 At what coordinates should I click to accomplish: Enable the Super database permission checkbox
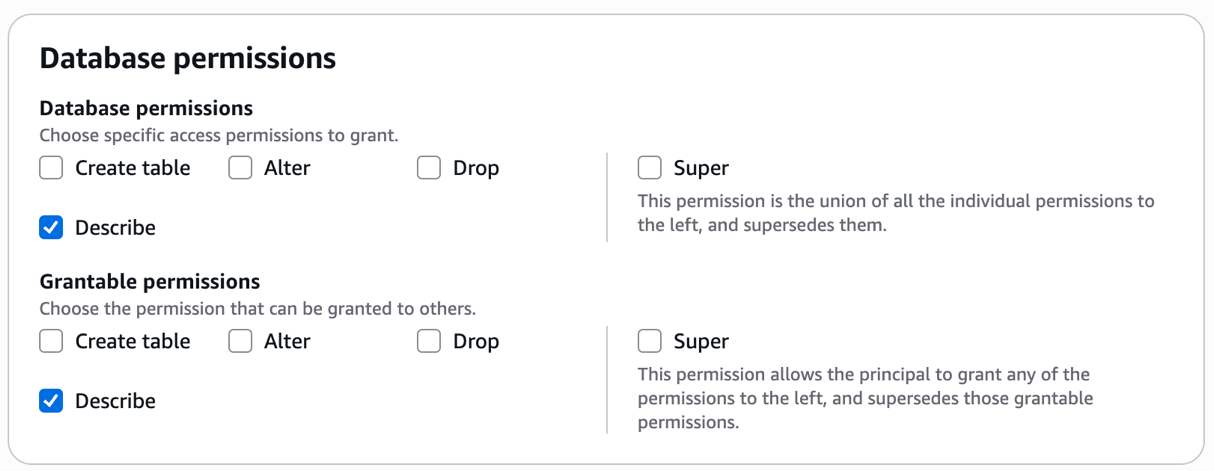650,168
